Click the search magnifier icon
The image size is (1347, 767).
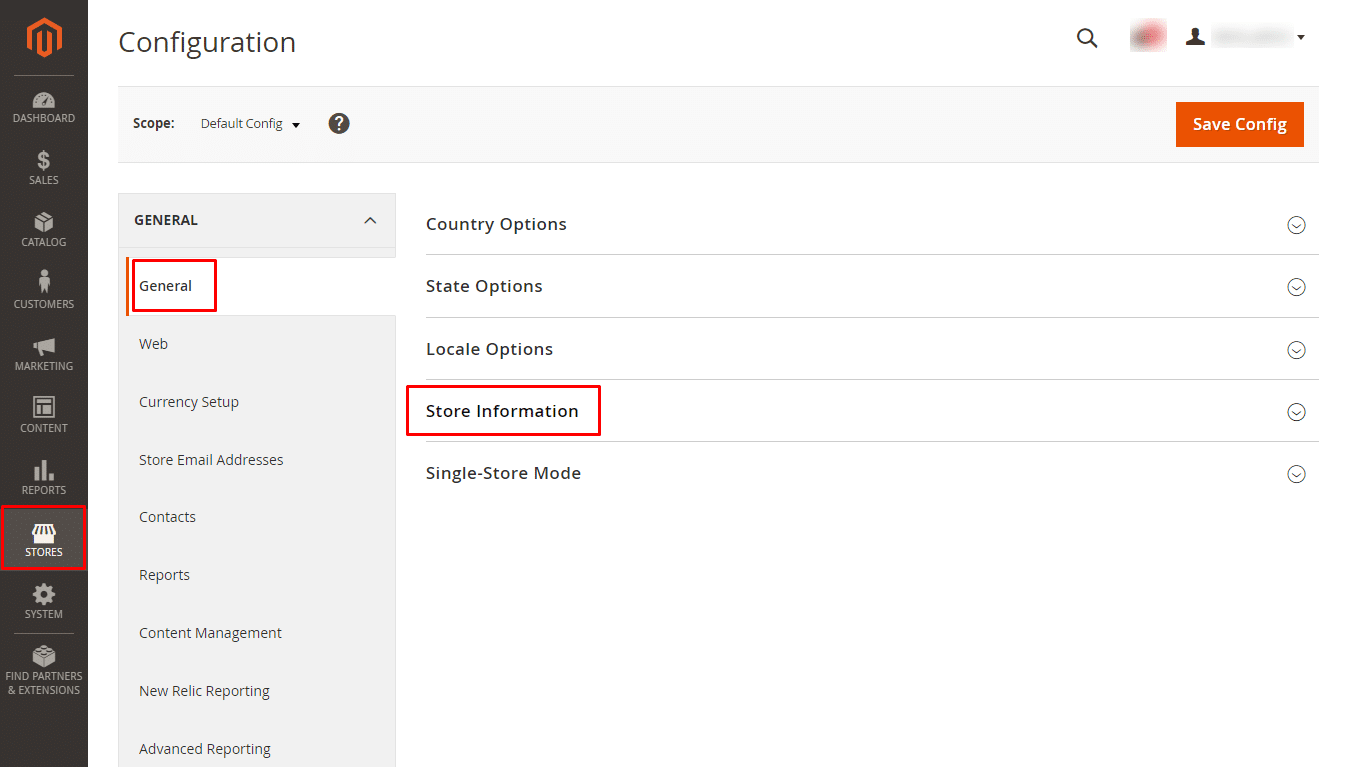pos(1087,38)
